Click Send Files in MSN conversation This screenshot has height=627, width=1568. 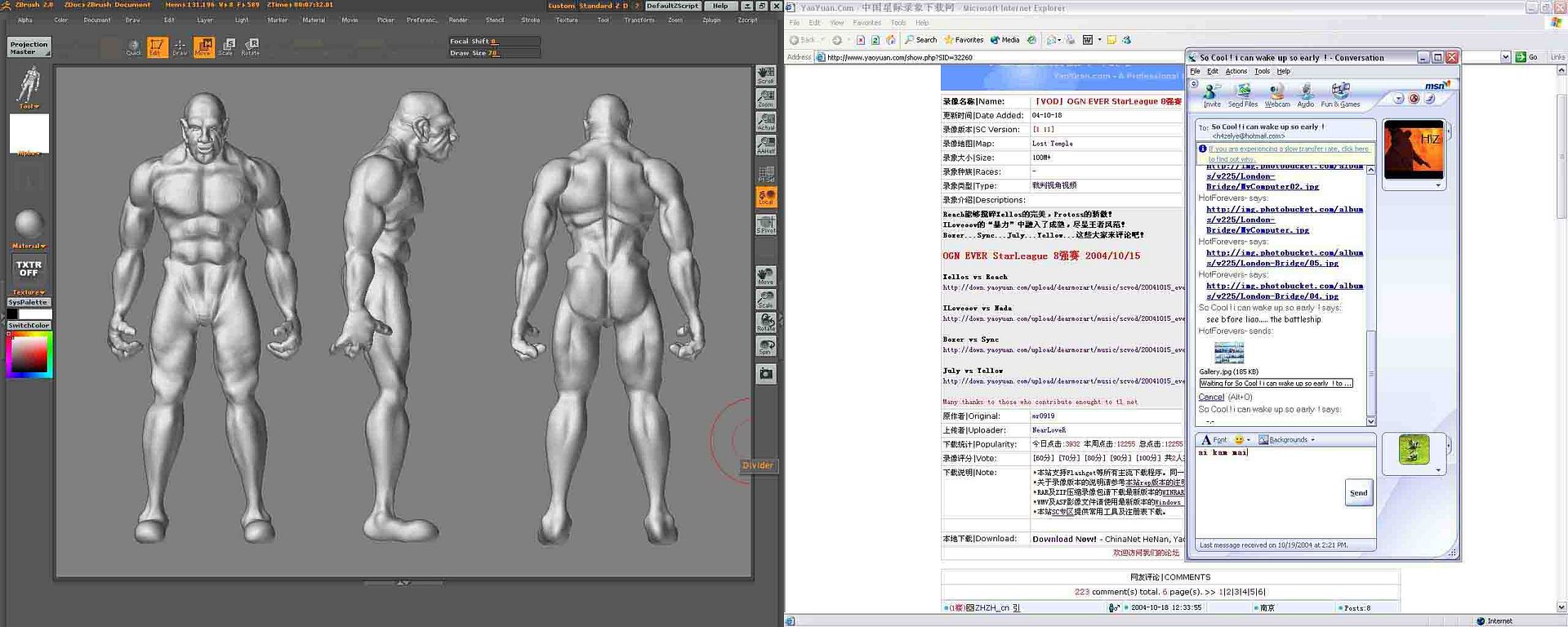[1243, 96]
